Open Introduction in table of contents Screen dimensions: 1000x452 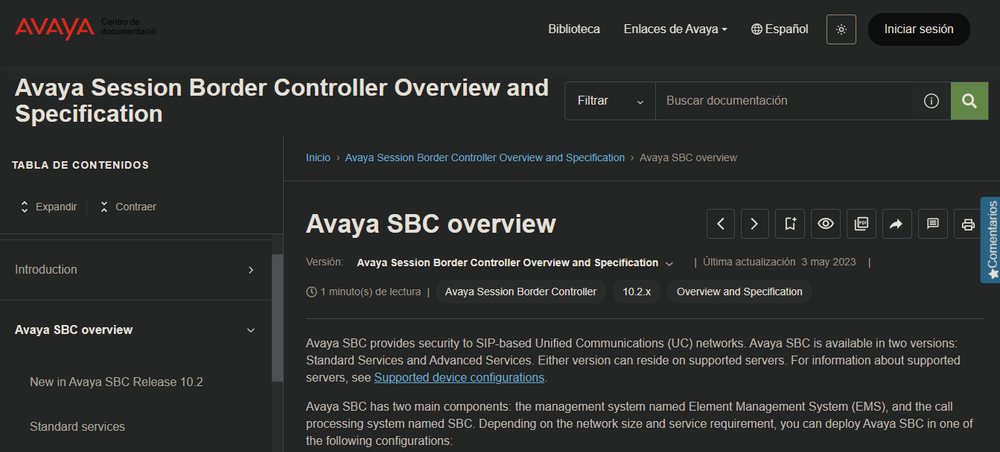[x=46, y=270]
